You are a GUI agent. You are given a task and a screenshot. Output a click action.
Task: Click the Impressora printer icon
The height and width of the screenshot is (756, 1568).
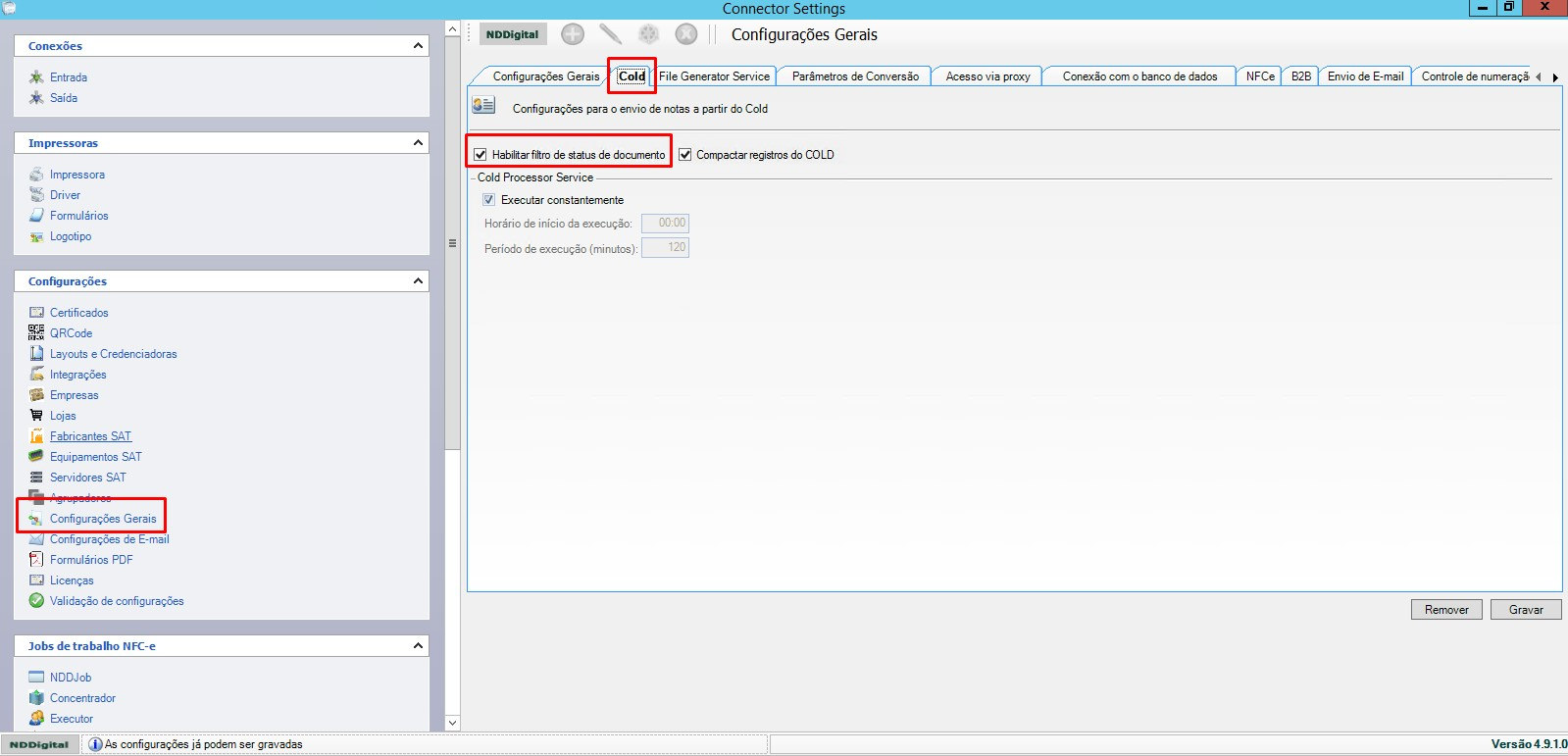point(36,175)
